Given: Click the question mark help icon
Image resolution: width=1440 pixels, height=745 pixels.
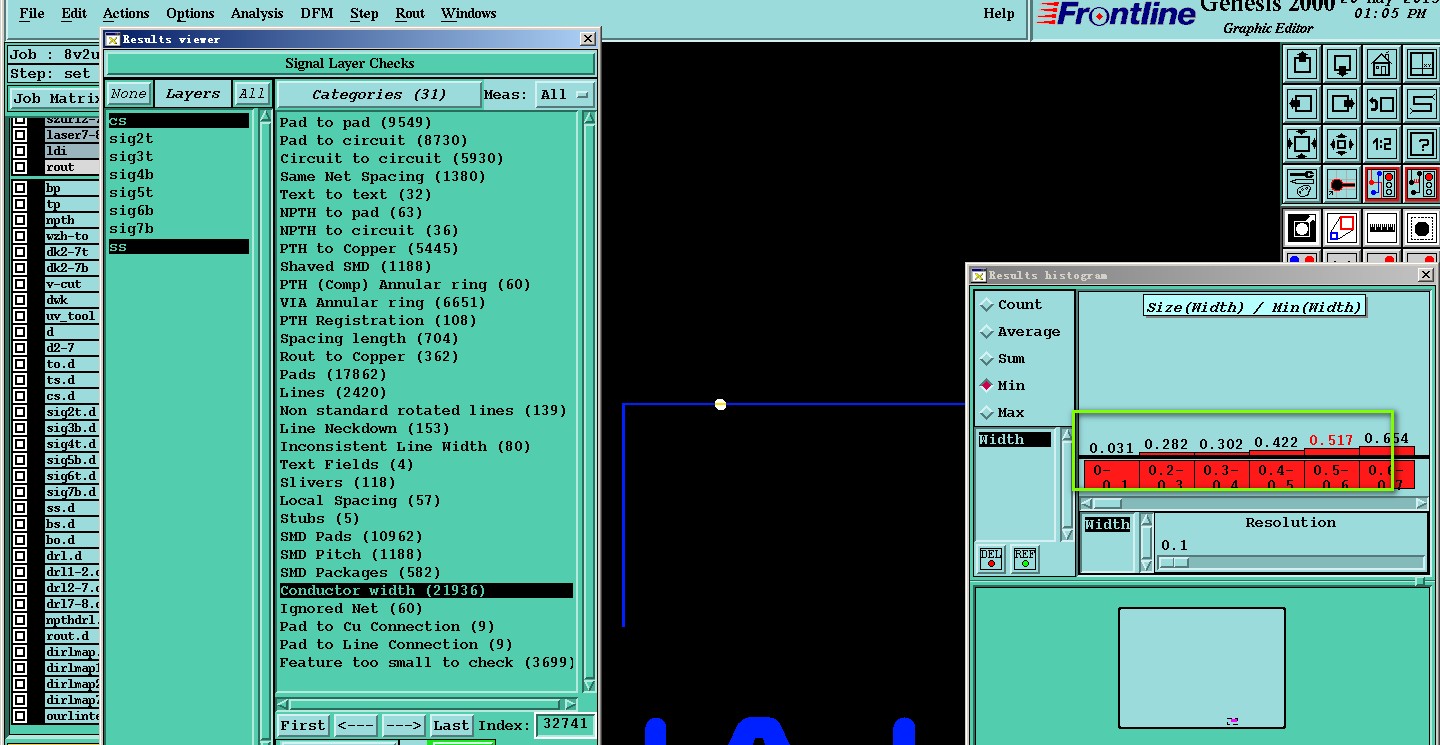Looking at the screenshot, I should pos(1421,144).
